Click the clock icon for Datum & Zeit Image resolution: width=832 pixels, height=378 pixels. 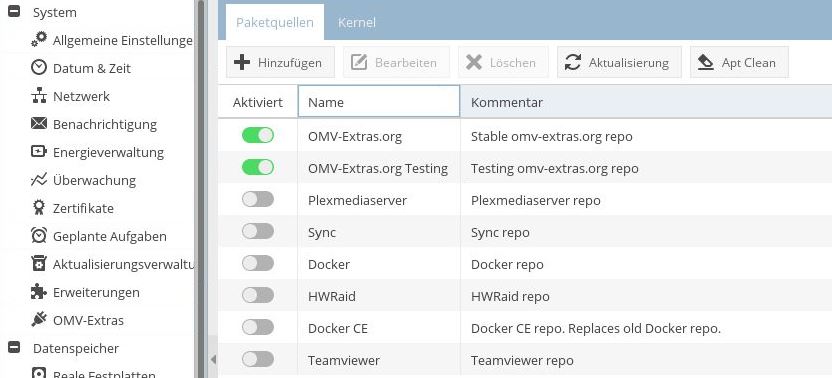39,68
